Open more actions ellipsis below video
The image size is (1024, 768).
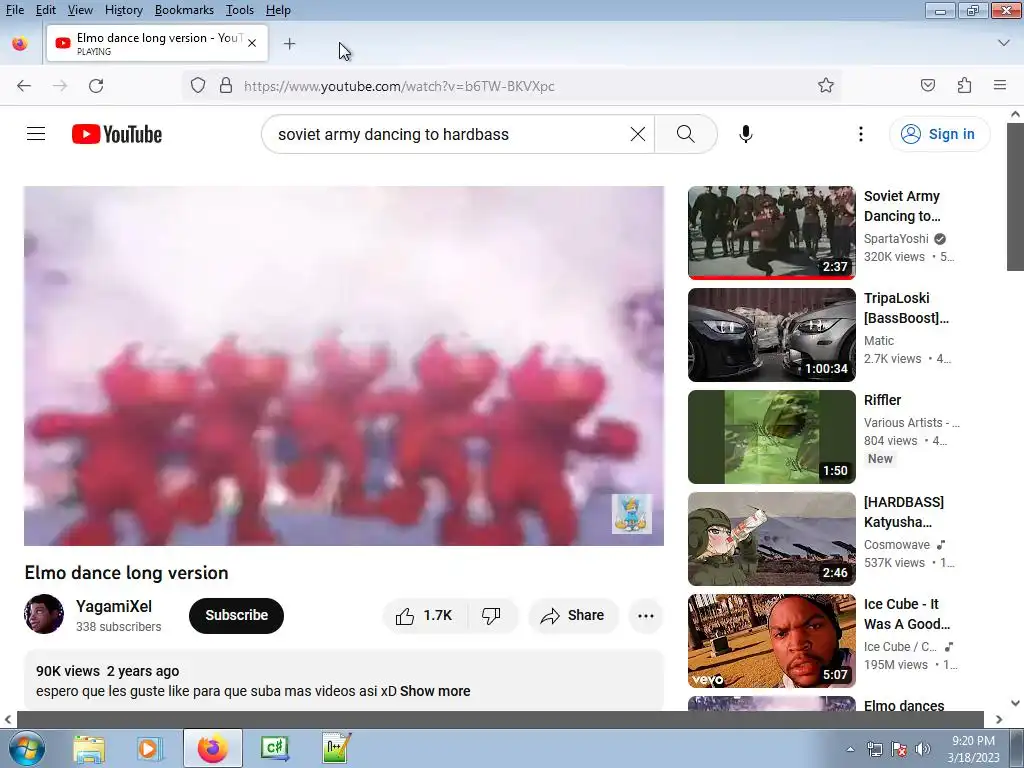pyautogui.click(x=645, y=615)
